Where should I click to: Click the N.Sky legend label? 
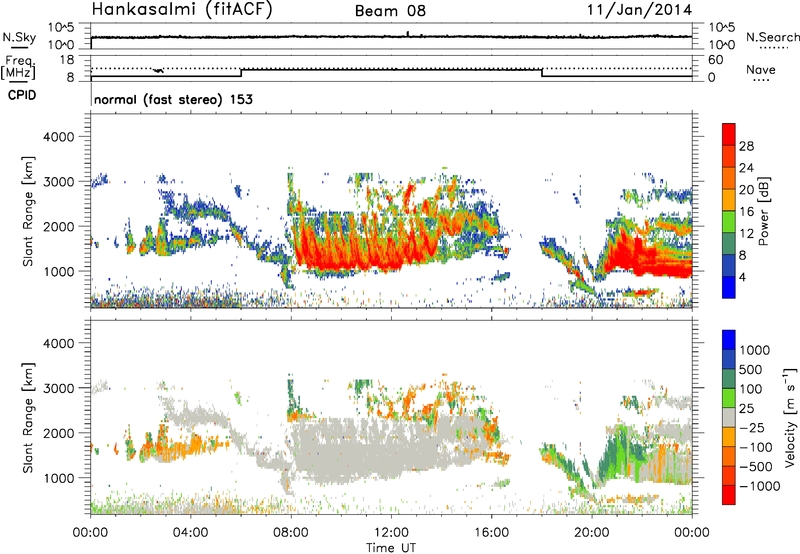point(19,38)
